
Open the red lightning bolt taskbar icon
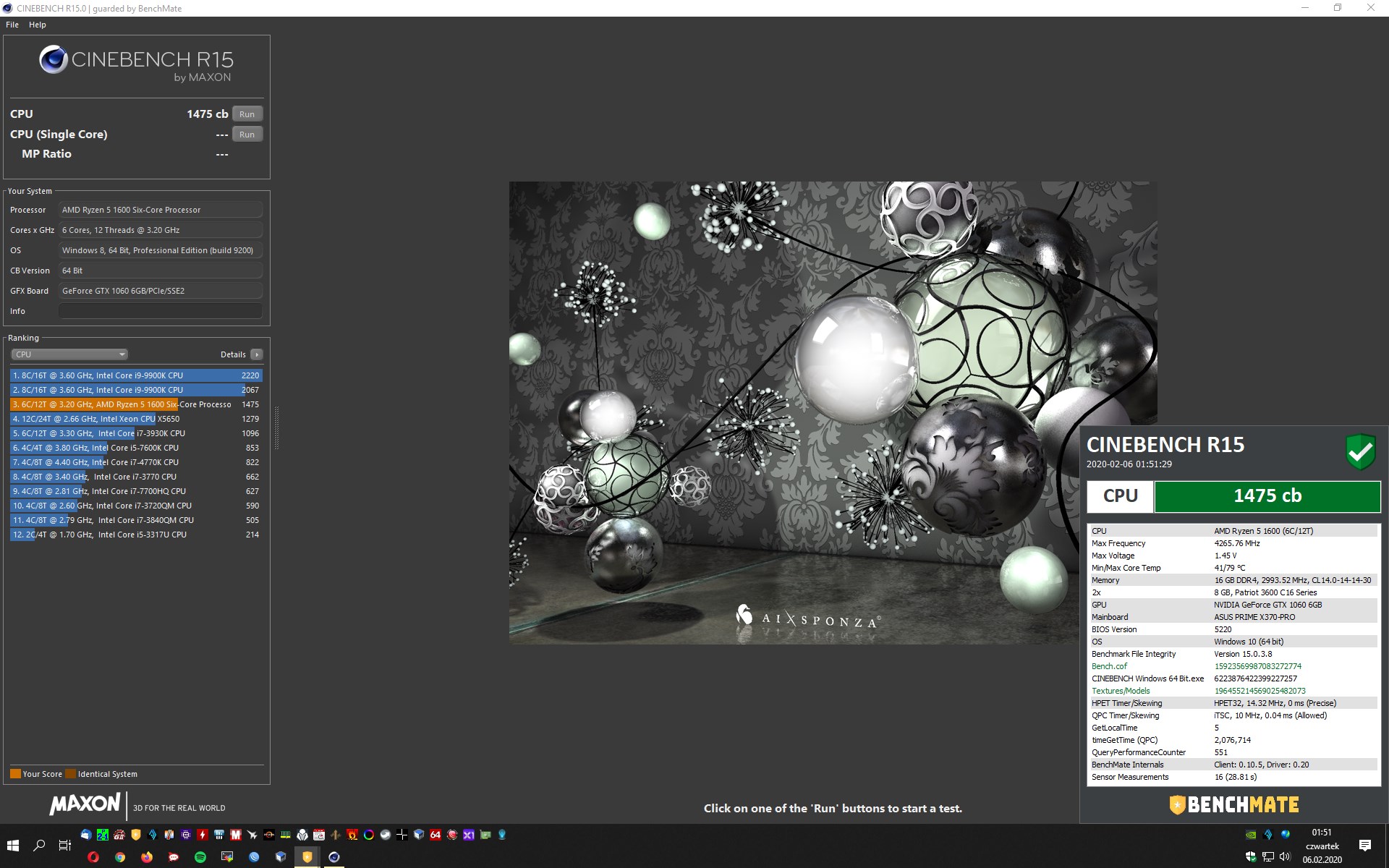click(x=203, y=835)
